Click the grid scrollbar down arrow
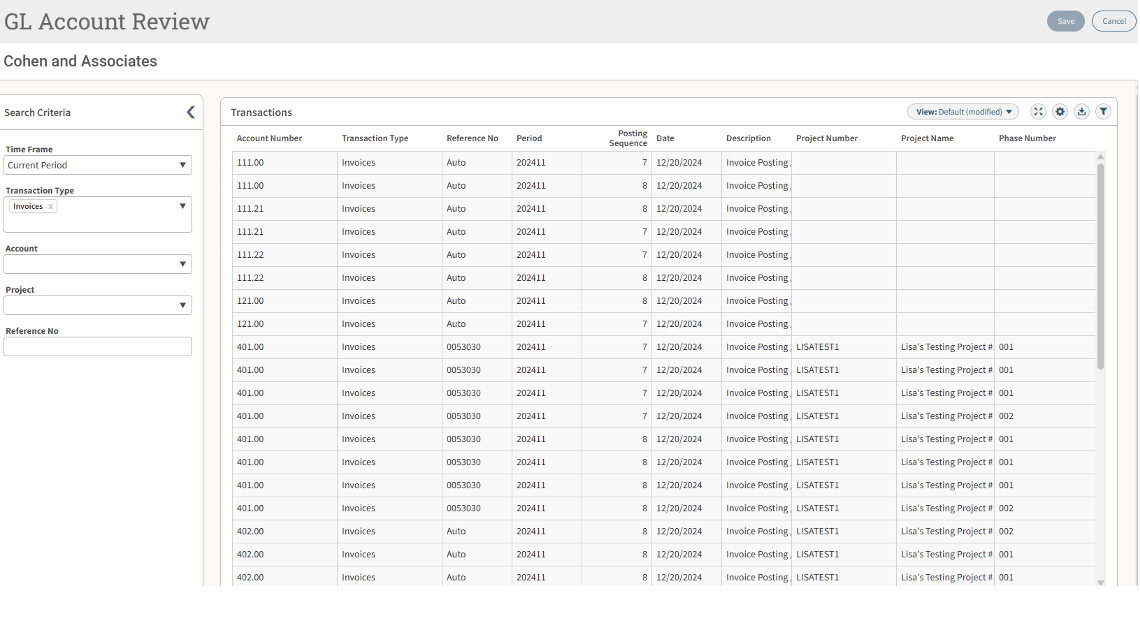 1101,582
